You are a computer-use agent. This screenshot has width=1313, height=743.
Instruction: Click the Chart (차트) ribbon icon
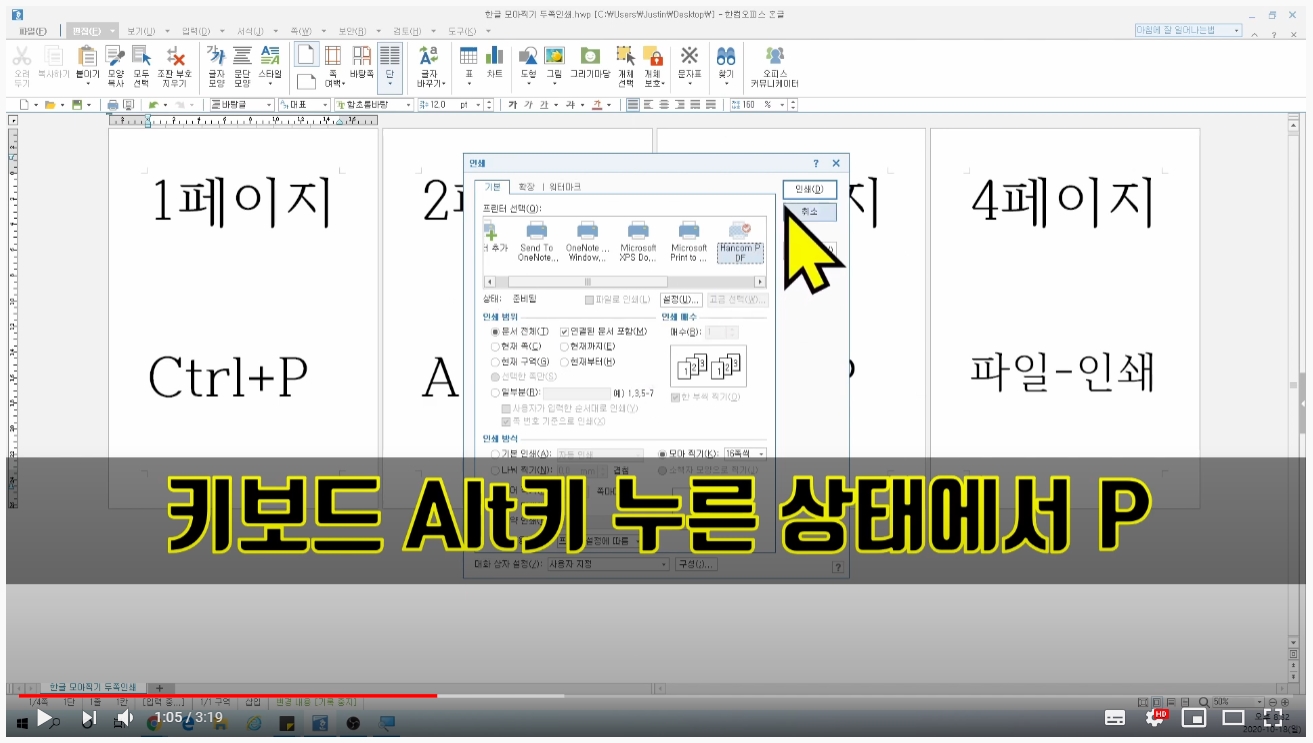[x=495, y=62]
